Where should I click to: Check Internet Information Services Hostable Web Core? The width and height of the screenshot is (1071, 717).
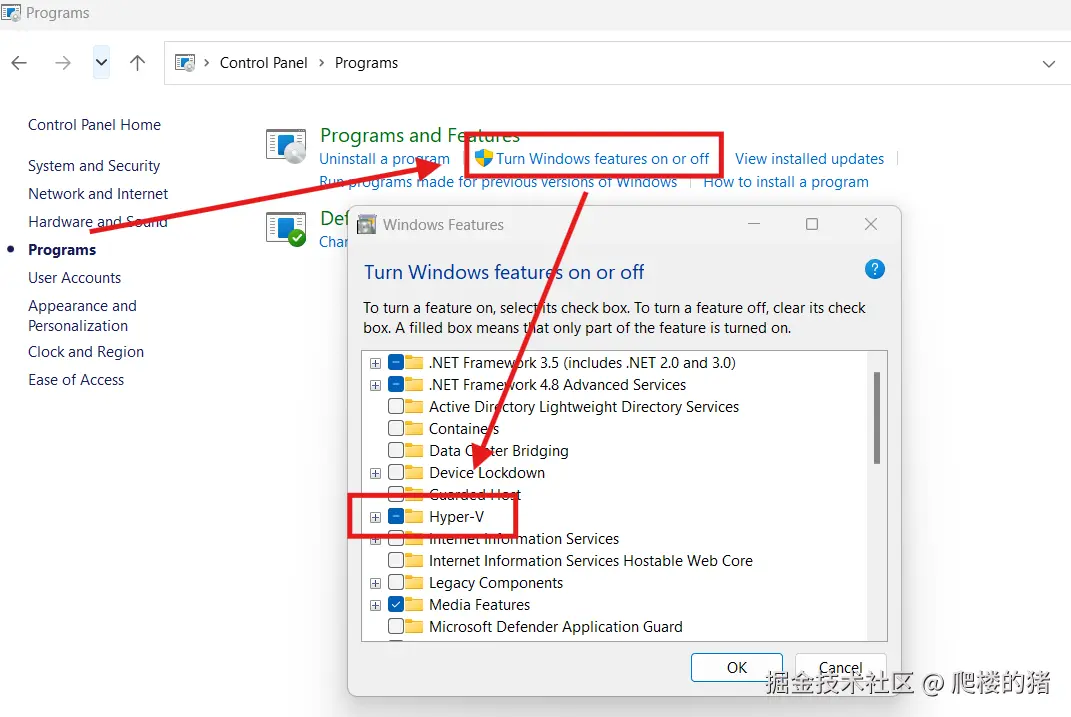(395, 561)
